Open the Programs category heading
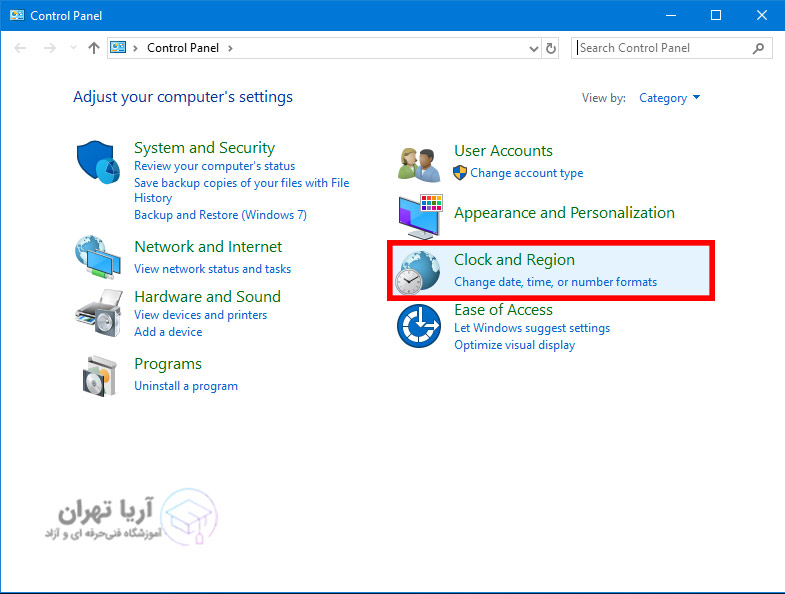 [168, 364]
